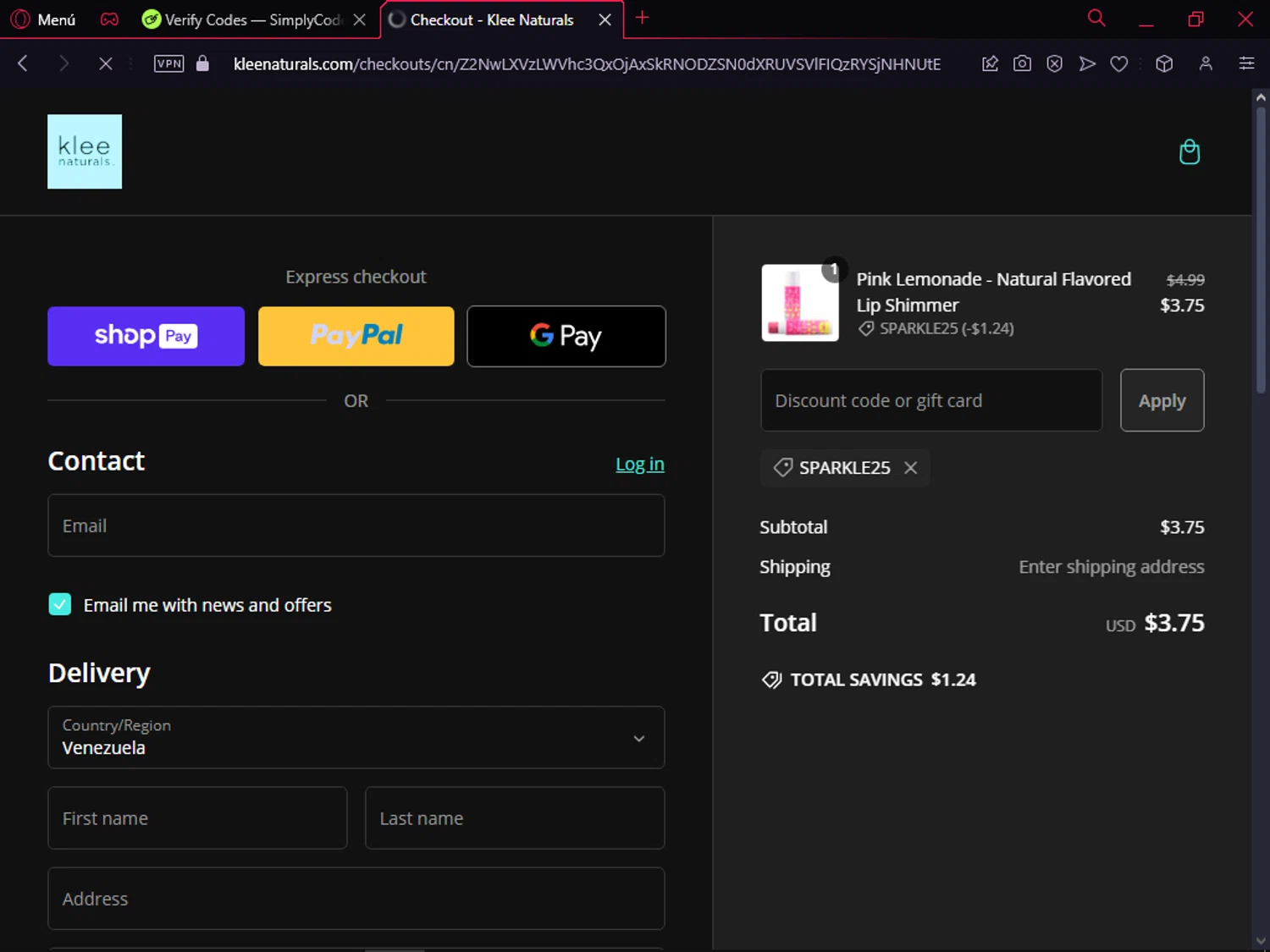The width and height of the screenshot is (1270, 952).
Task: Close the Verify Codes tab
Action: (x=360, y=19)
